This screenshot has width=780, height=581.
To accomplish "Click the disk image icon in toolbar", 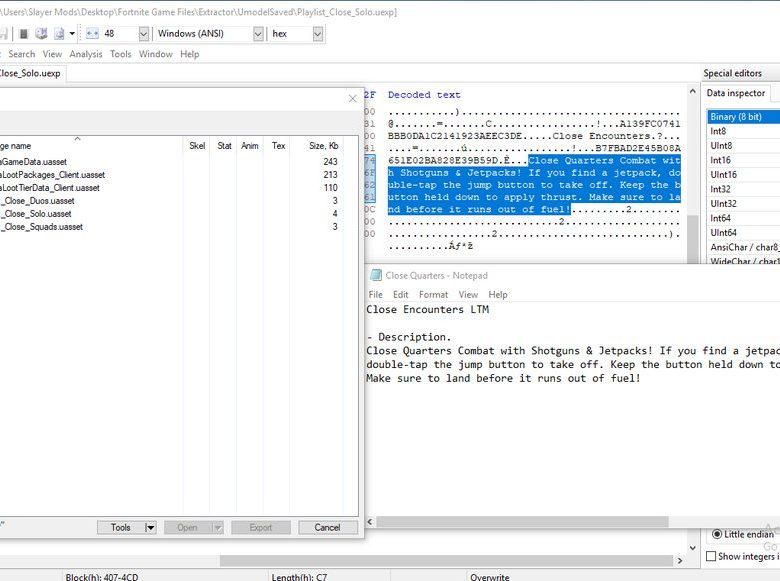I will (x=43, y=33).
